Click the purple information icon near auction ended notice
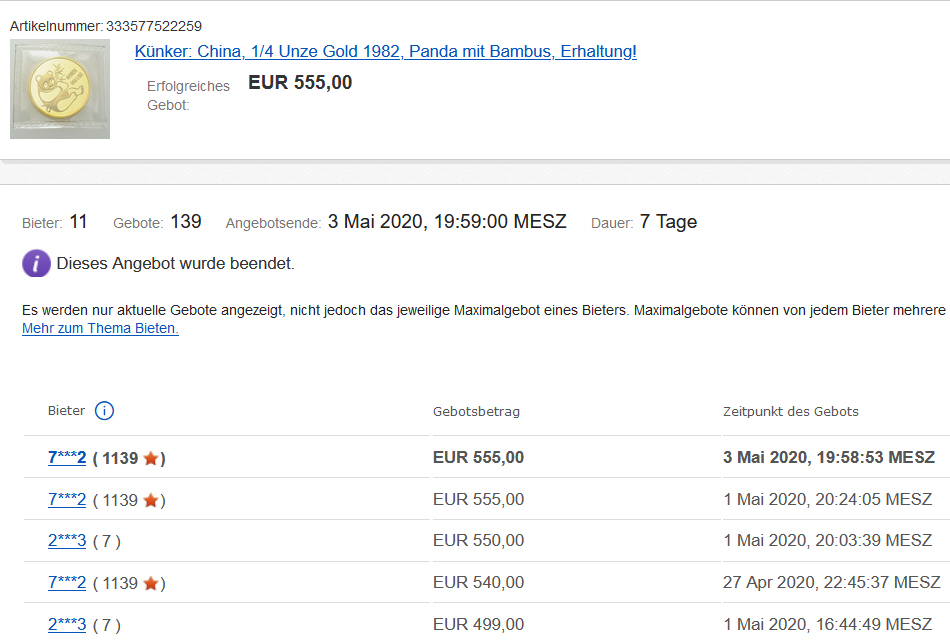This screenshot has width=950, height=640. tap(36, 264)
